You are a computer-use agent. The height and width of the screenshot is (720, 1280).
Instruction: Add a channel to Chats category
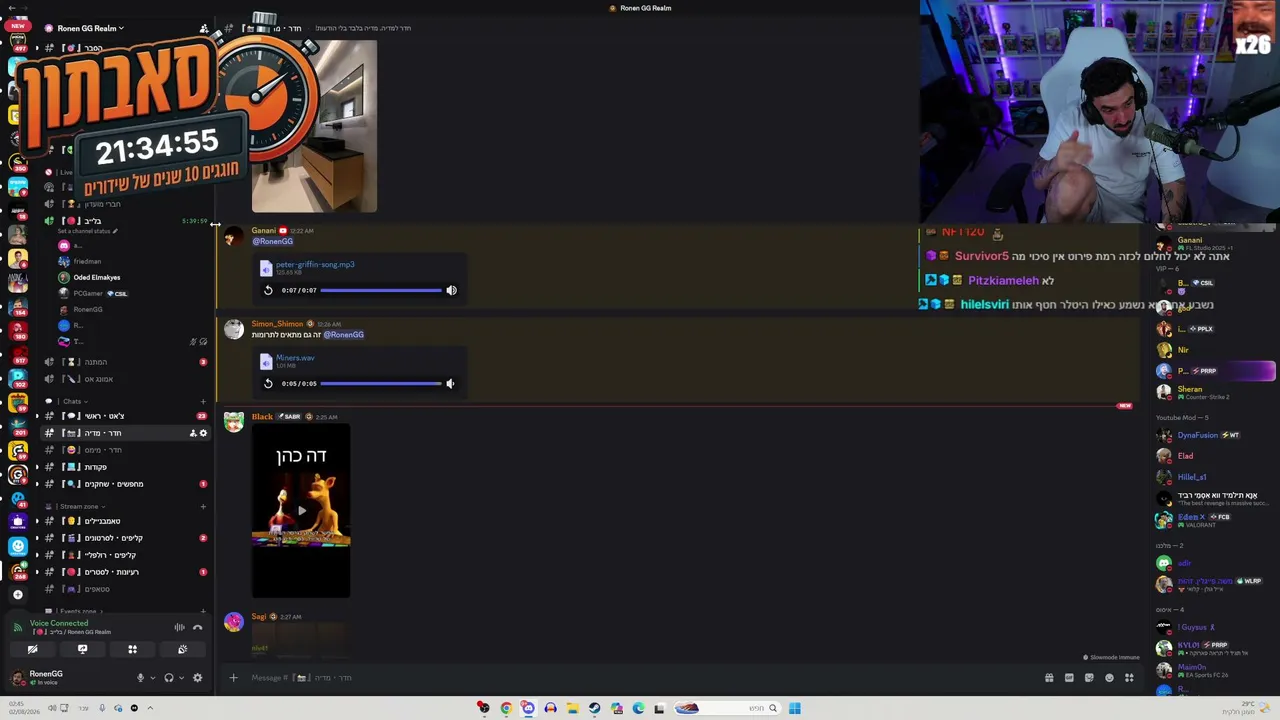[x=203, y=401]
